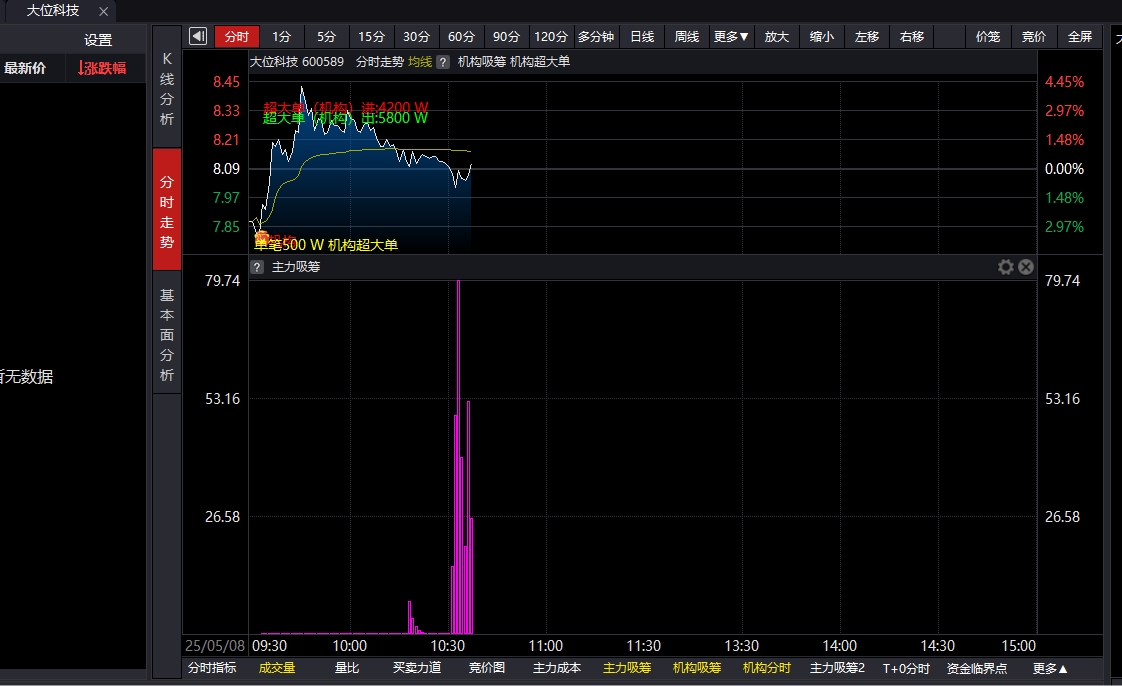Close the 主力吸筹 indicator panel
The height and width of the screenshot is (686, 1122).
1025,267
